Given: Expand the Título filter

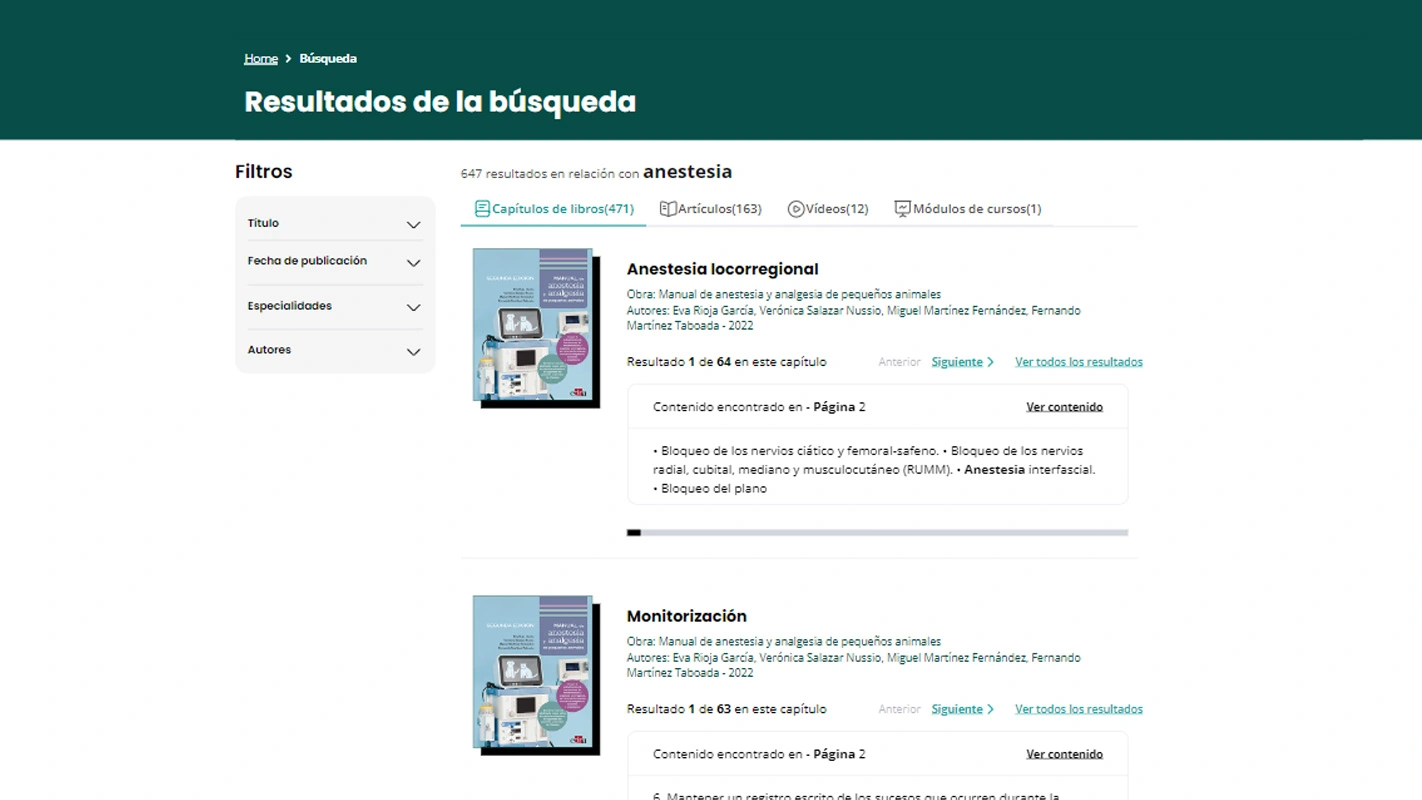Looking at the screenshot, I should pos(413,225).
